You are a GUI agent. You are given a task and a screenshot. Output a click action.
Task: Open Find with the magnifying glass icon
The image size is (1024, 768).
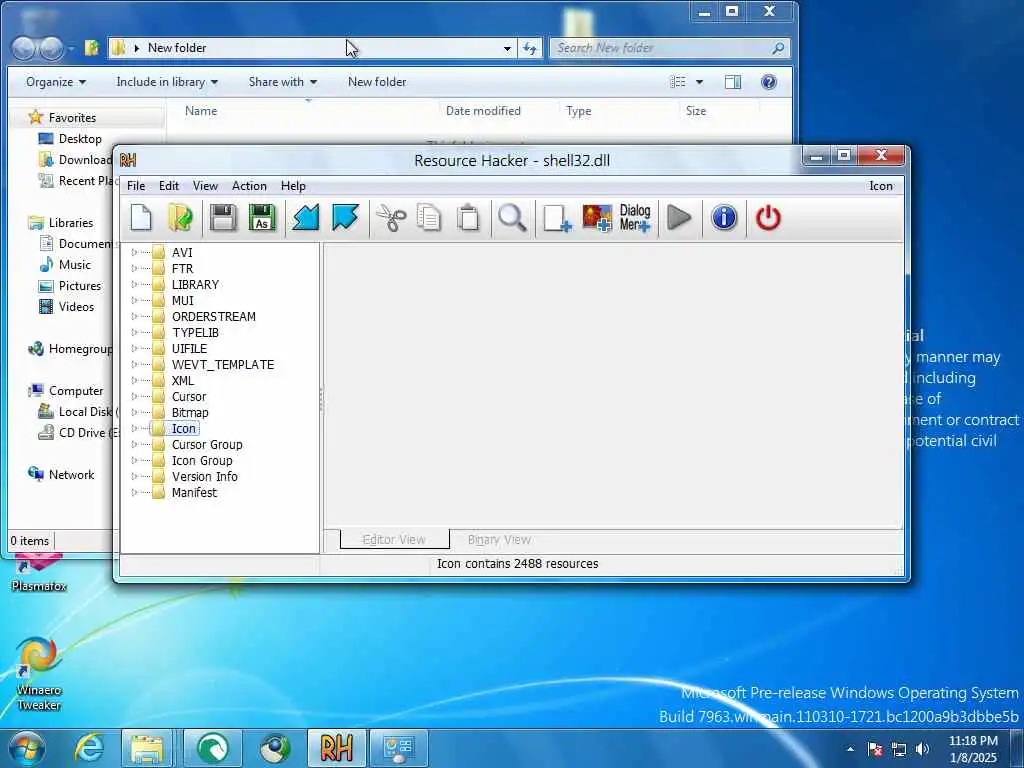(512, 218)
